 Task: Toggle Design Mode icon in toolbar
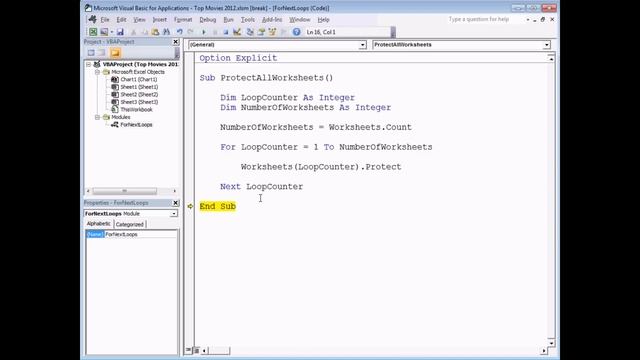(x=237, y=32)
